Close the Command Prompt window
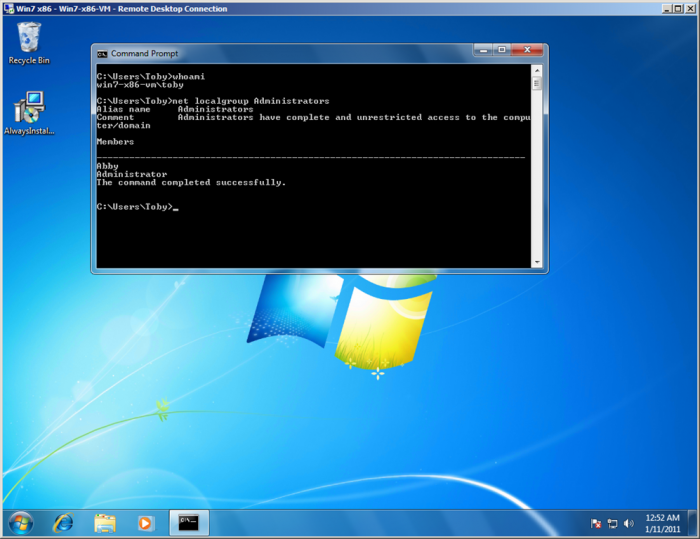Image resolution: width=700 pixels, height=539 pixels. [527, 50]
